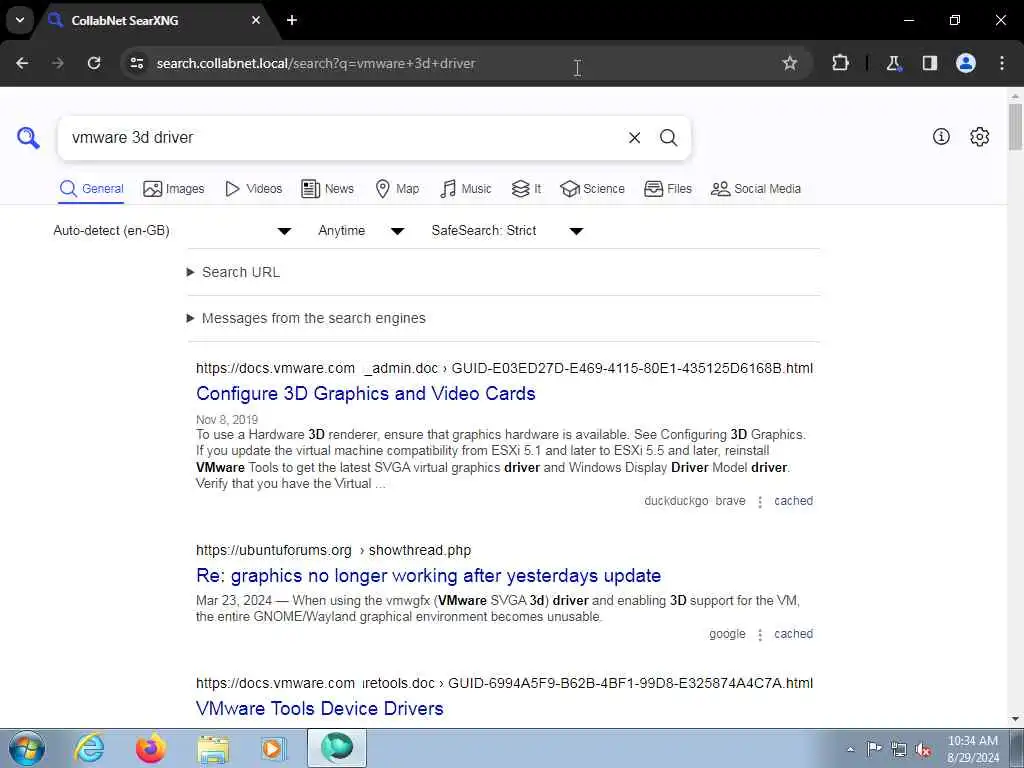Viewport: 1024px width, 768px height.
Task: Switch to the It tab
Action: point(526,189)
